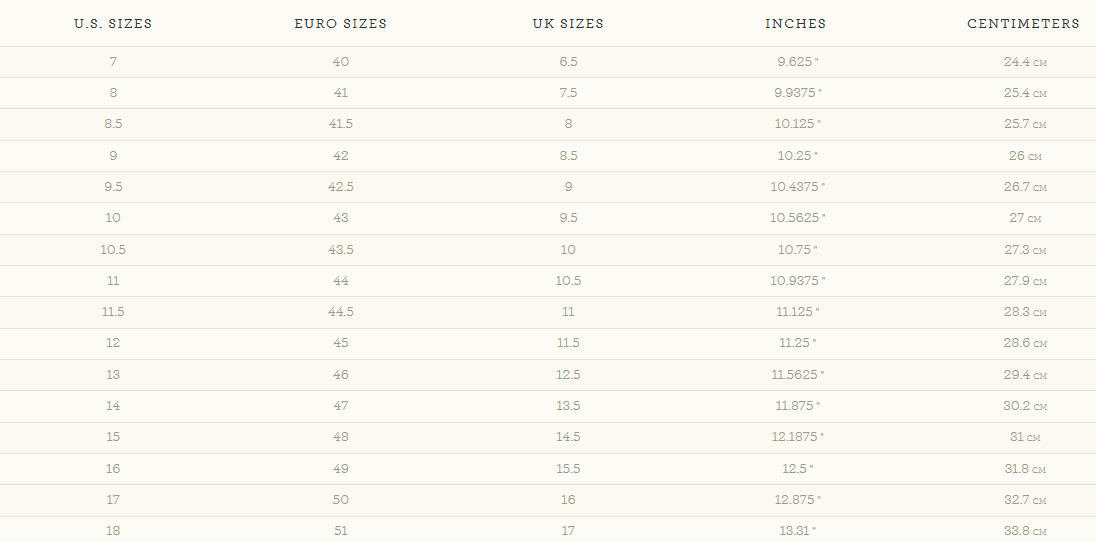Select the 24.4 cm measurement
Viewport: 1096px width, 542px height.
[1024, 62]
